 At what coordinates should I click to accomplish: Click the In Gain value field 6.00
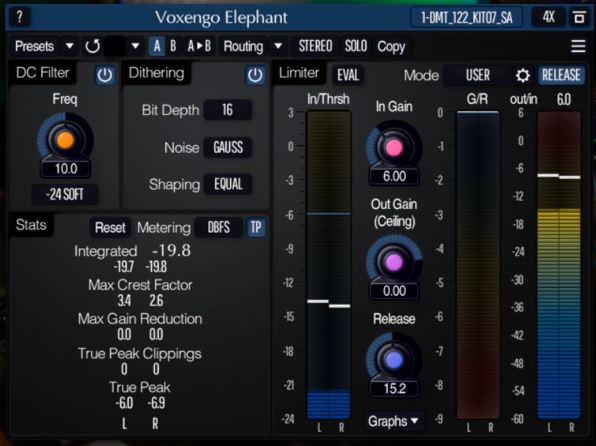(394, 176)
